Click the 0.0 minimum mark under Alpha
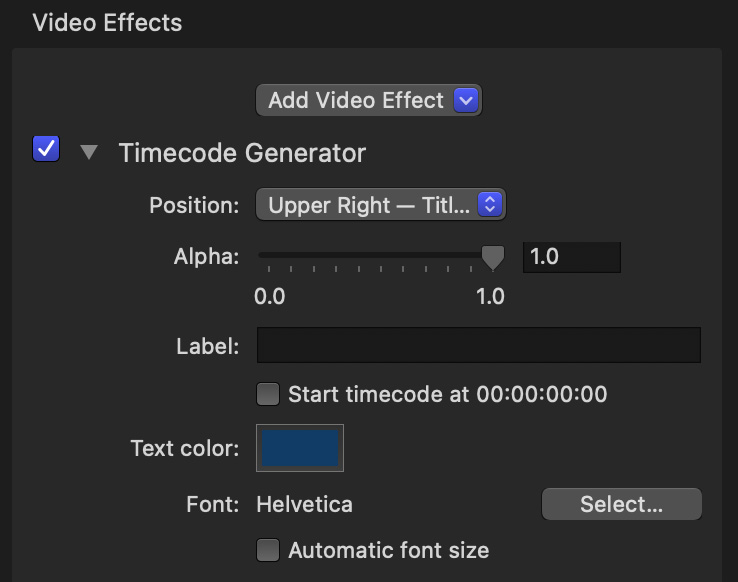This screenshot has height=582, width=738. click(270, 297)
